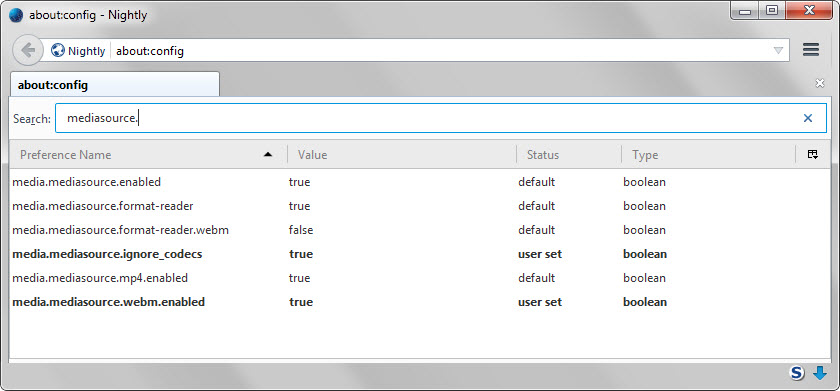Image resolution: width=840 pixels, height=391 pixels.
Task: Select media.mediasource.ignore_codecs row
Action: pos(420,254)
